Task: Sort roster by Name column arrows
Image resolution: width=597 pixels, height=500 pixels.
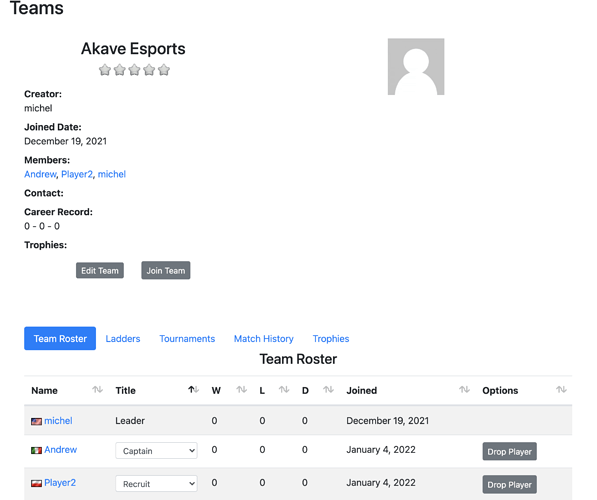Action: [x=97, y=390]
